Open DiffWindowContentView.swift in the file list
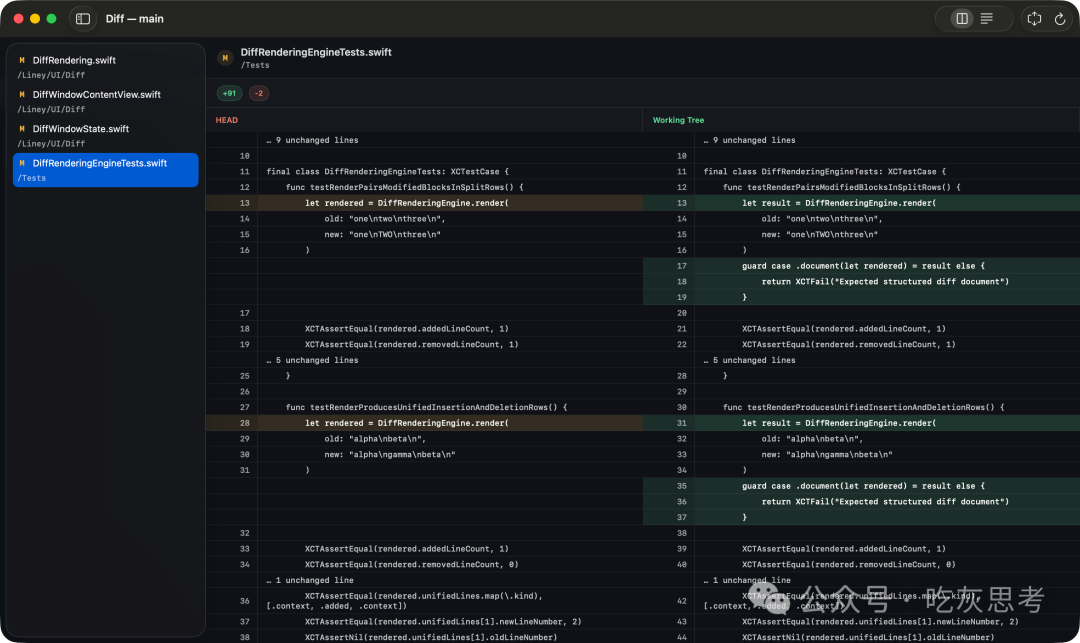This screenshot has height=643, width=1080. (x=96, y=95)
